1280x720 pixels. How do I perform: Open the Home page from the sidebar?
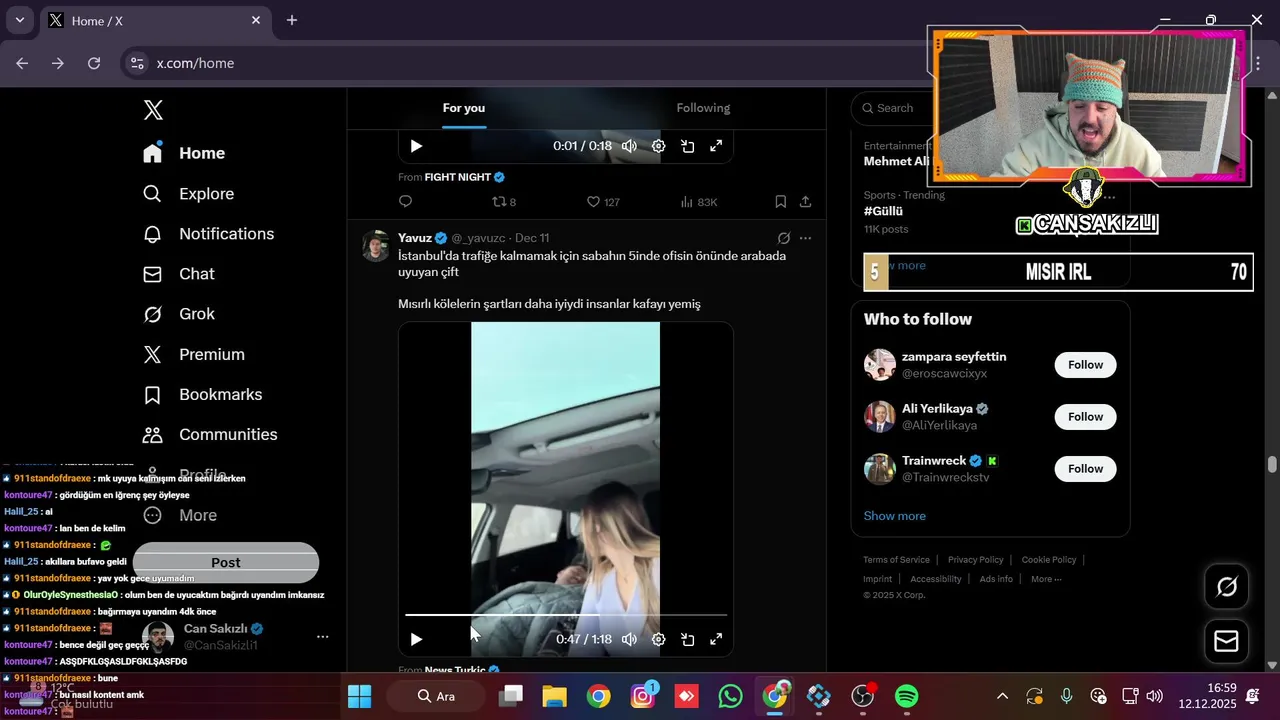click(x=184, y=153)
